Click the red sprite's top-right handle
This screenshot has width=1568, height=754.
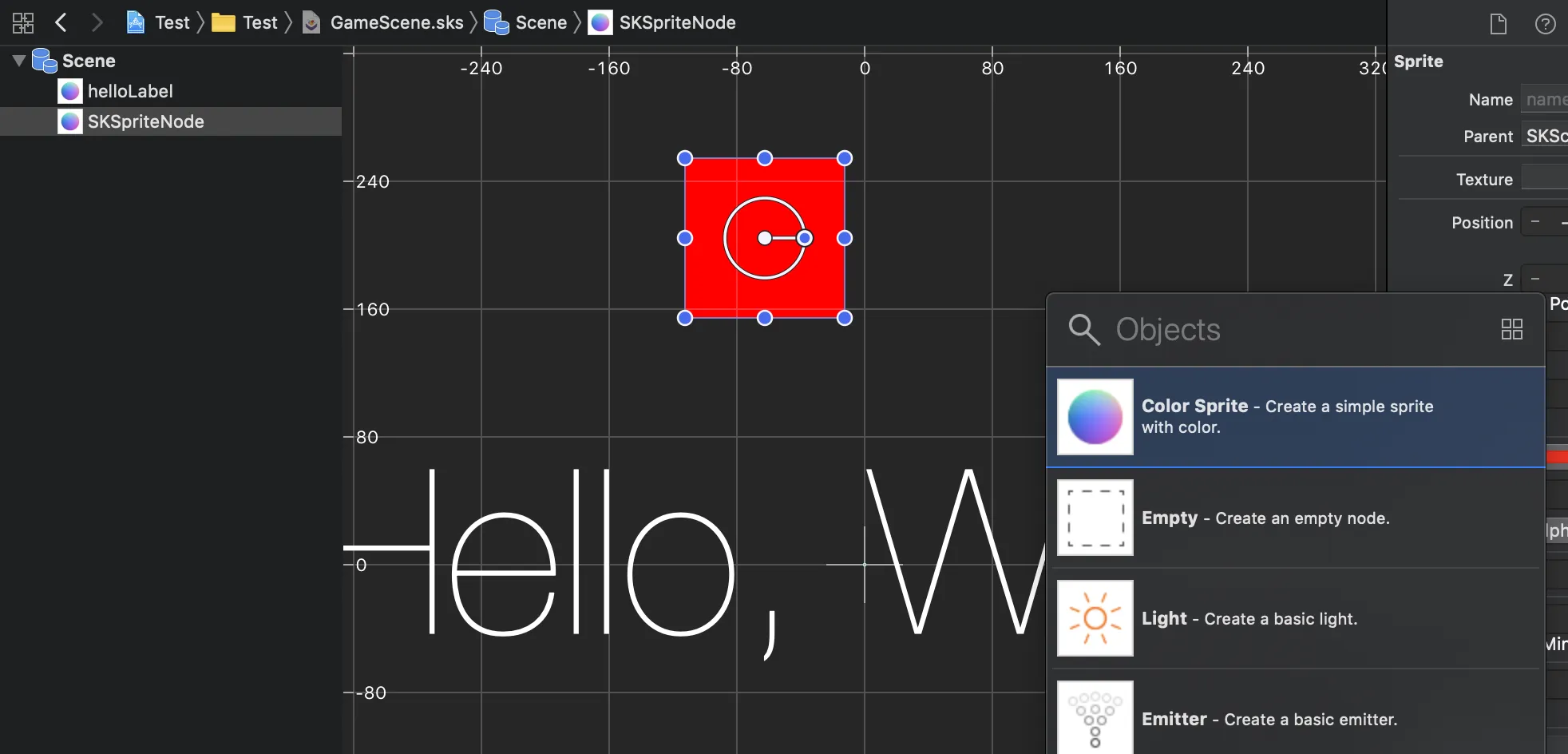point(845,158)
